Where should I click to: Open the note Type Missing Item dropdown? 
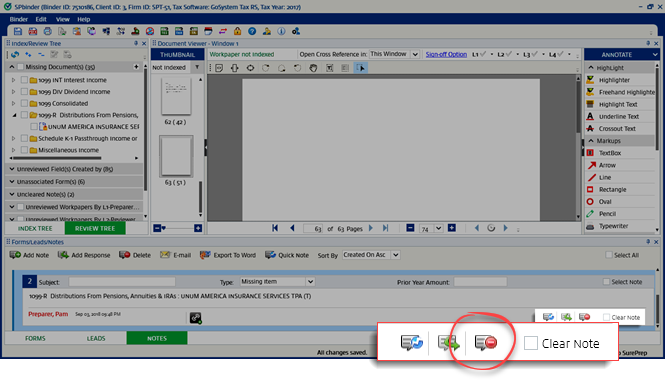pyautogui.click(x=277, y=282)
